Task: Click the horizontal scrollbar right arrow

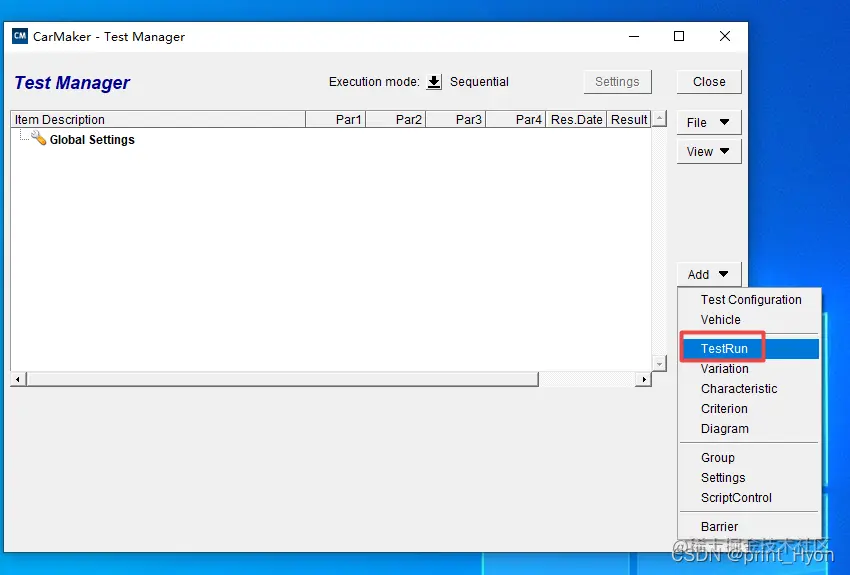Action: tap(643, 379)
